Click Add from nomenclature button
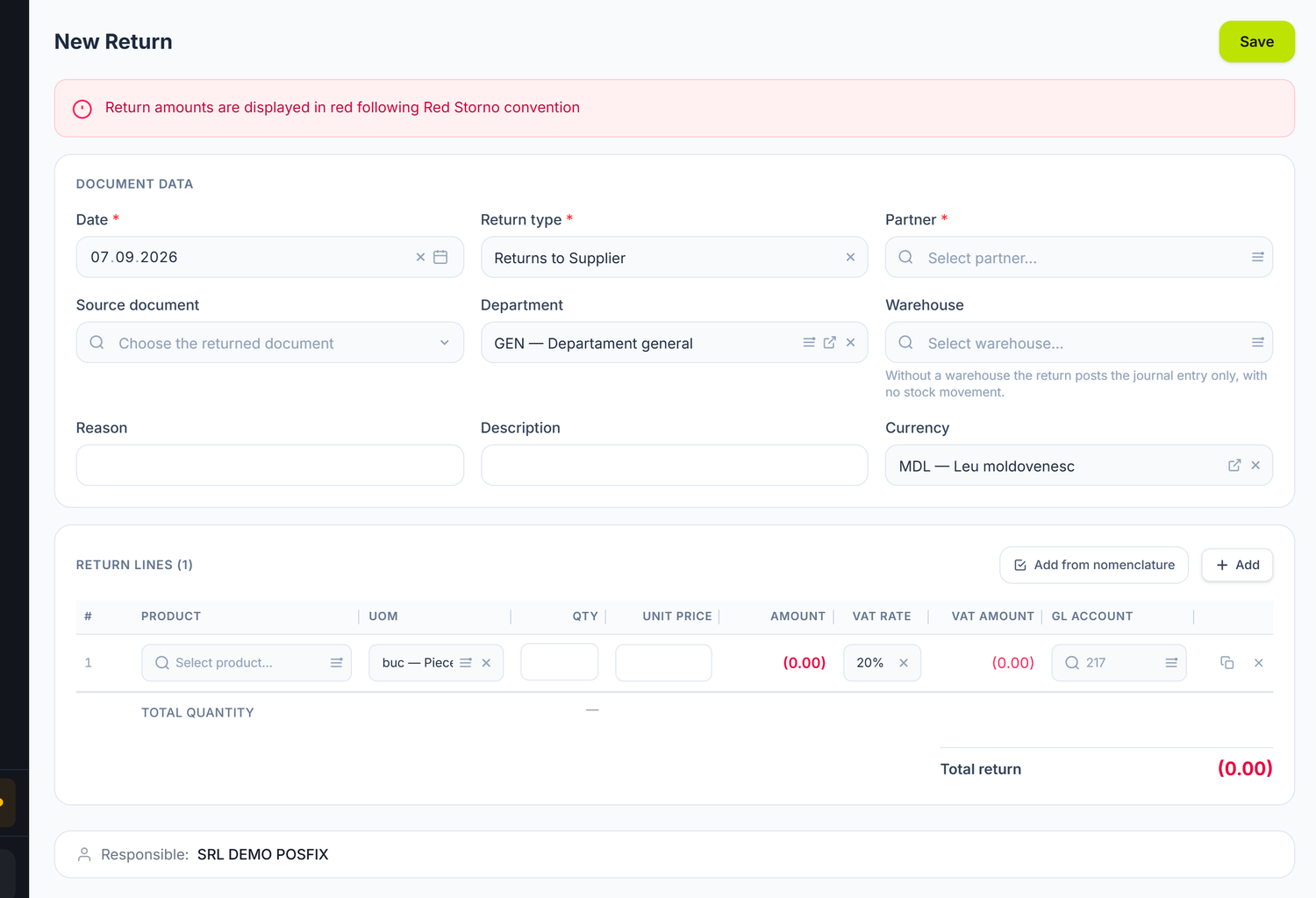The image size is (1316, 898). (1094, 565)
